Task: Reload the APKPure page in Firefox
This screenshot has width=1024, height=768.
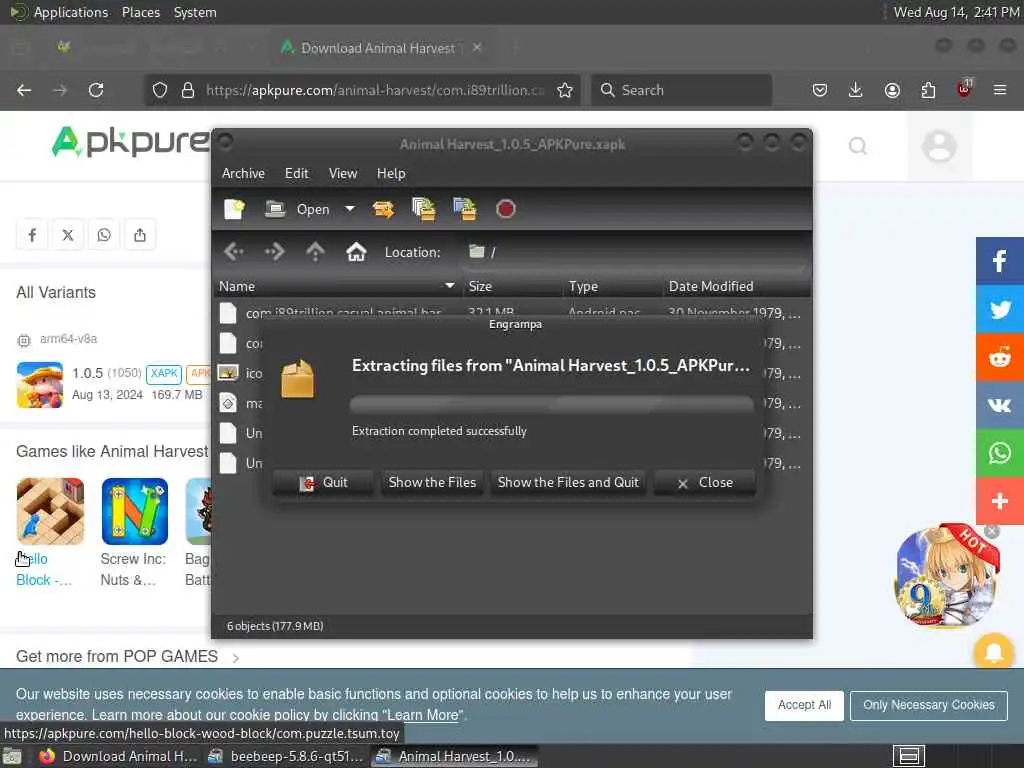Action: (96, 90)
